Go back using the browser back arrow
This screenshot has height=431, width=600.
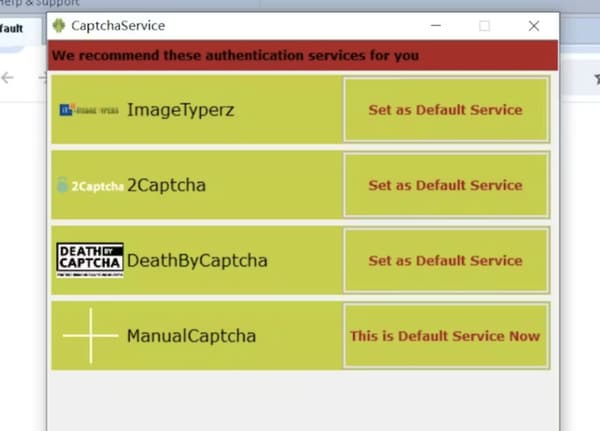point(9,77)
